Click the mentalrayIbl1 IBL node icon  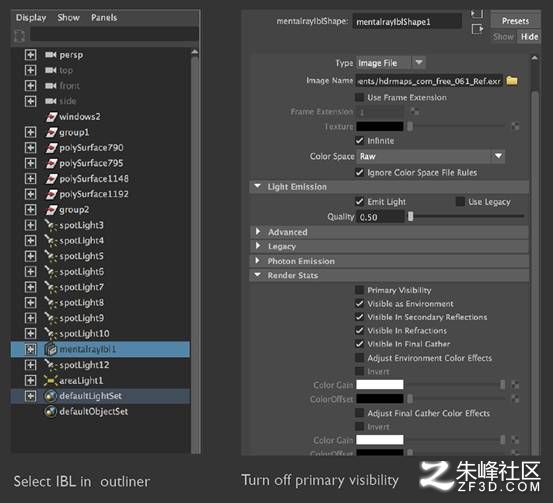51,349
